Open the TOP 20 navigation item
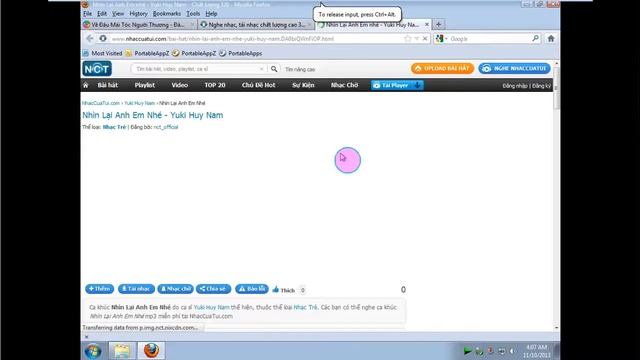This screenshot has height=360, width=640. [215, 85]
